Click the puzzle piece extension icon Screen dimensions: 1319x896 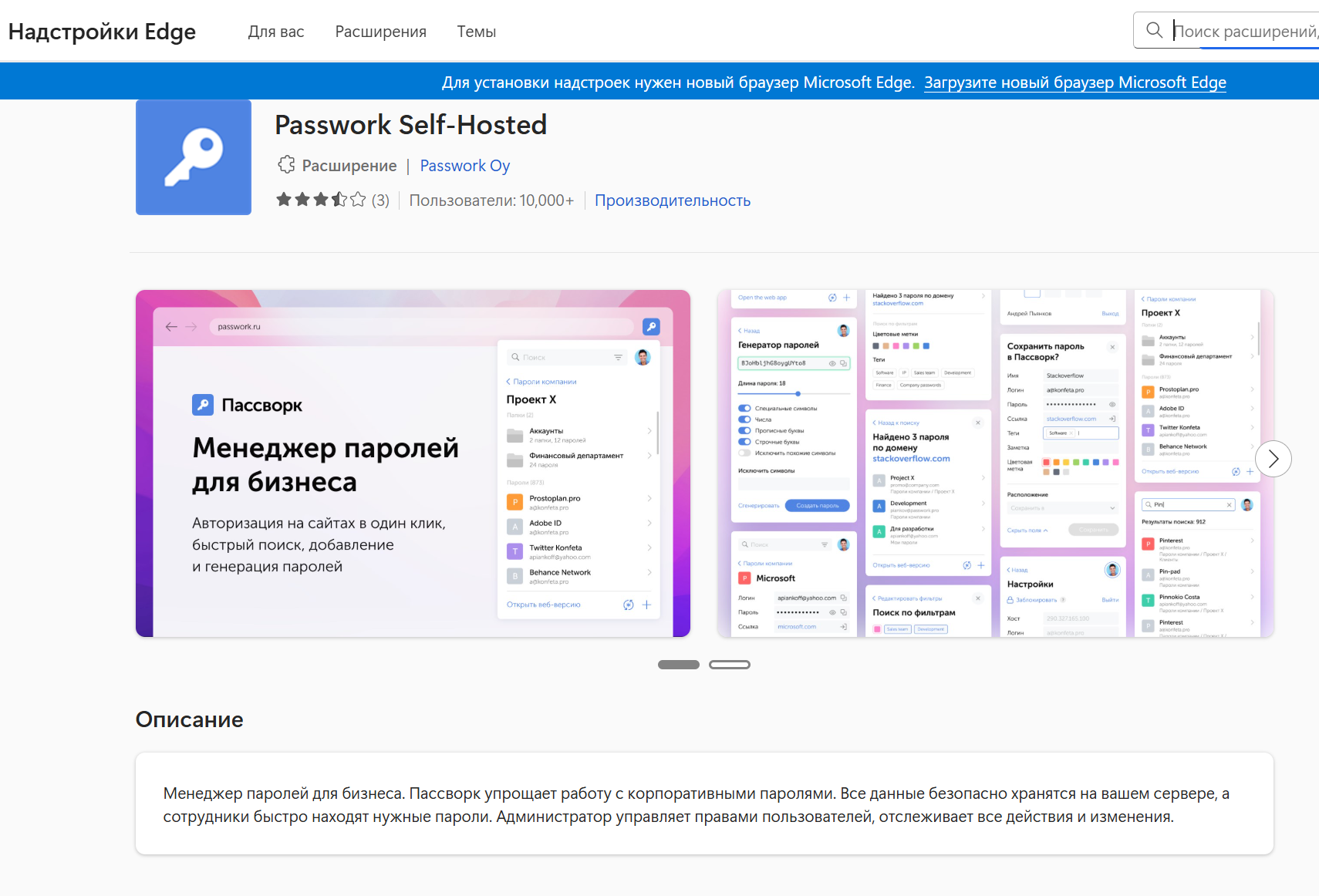point(286,165)
